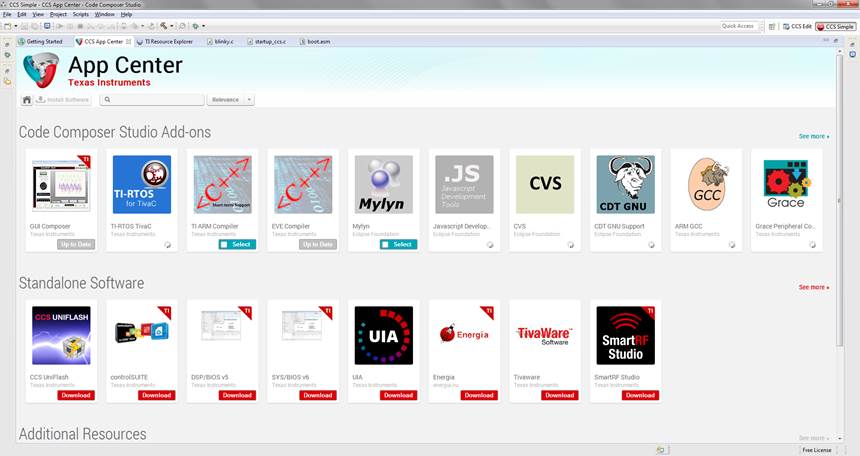Click the UIA app icon
This screenshot has width=860, height=456.
tap(383, 335)
